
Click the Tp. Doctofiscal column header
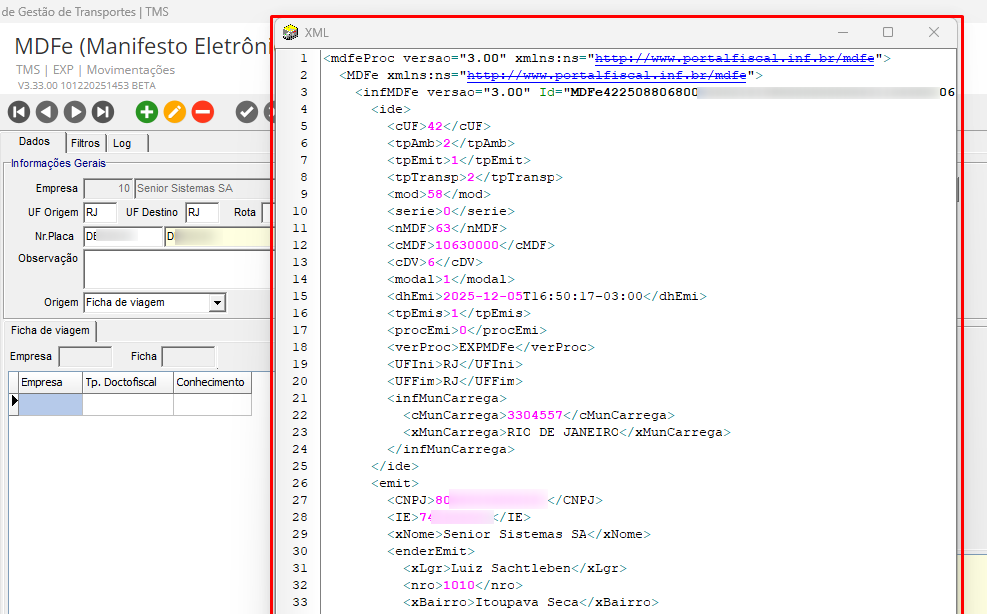[128, 382]
